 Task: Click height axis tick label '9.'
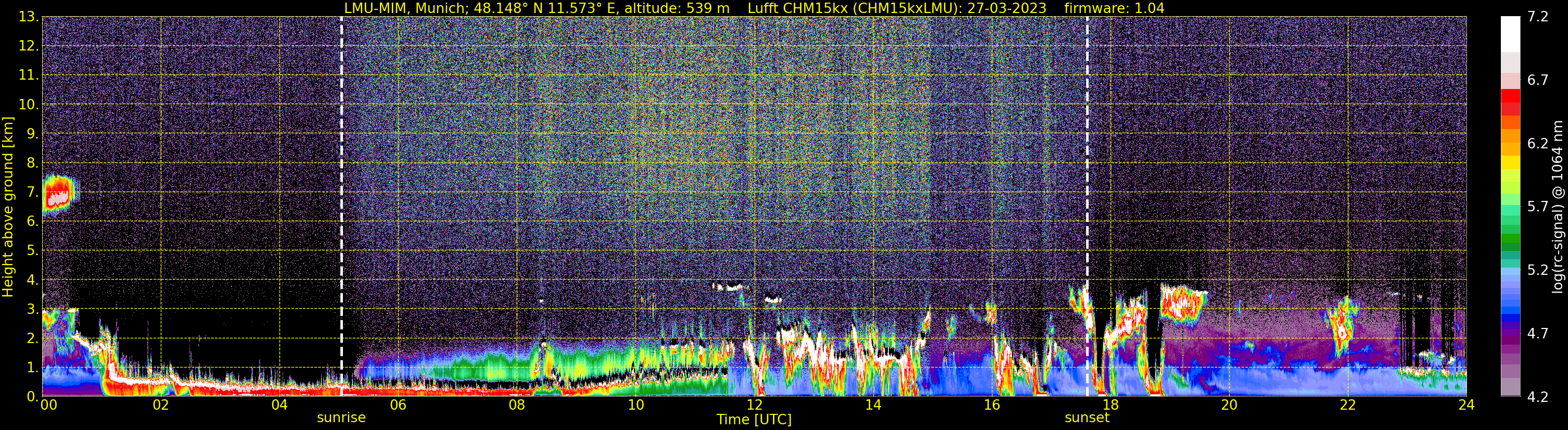(33, 134)
